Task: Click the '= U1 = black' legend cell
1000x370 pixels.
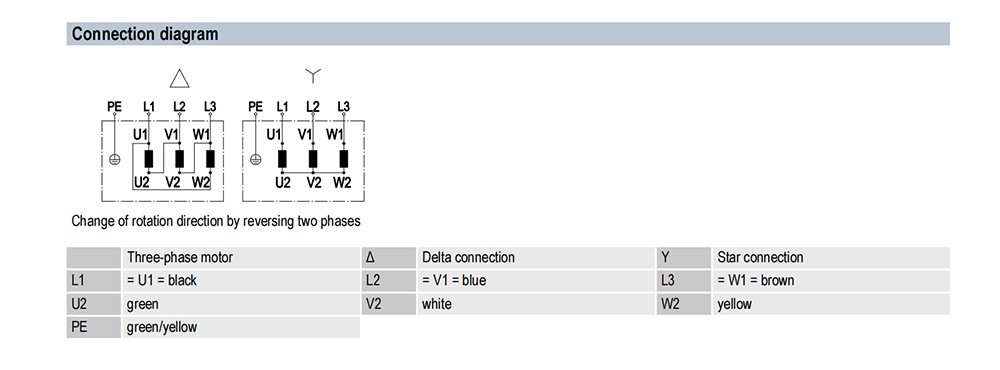Action: point(240,281)
